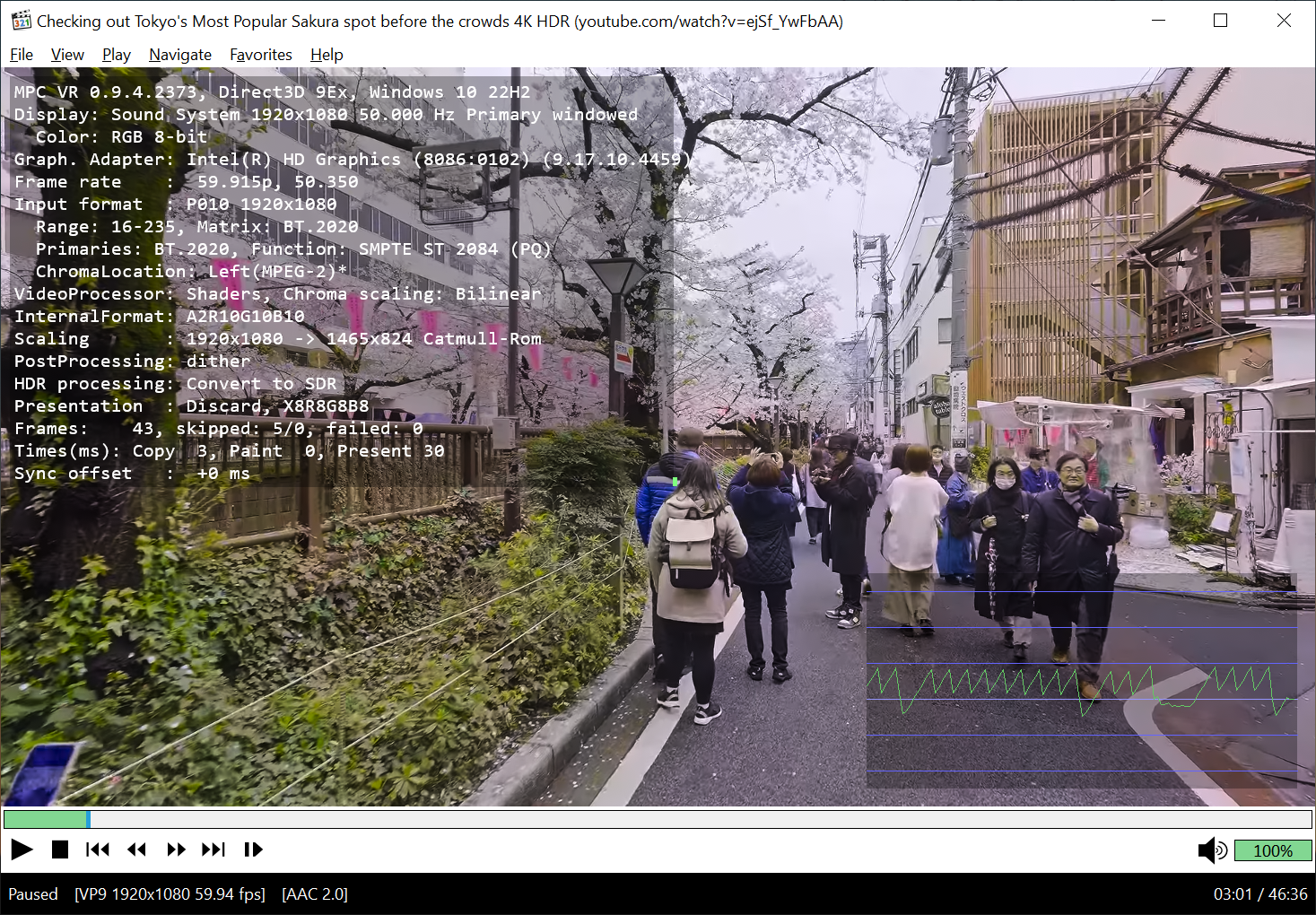
Task: Skip to next track button
Action: pyautogui.click(x=214, y=850)
